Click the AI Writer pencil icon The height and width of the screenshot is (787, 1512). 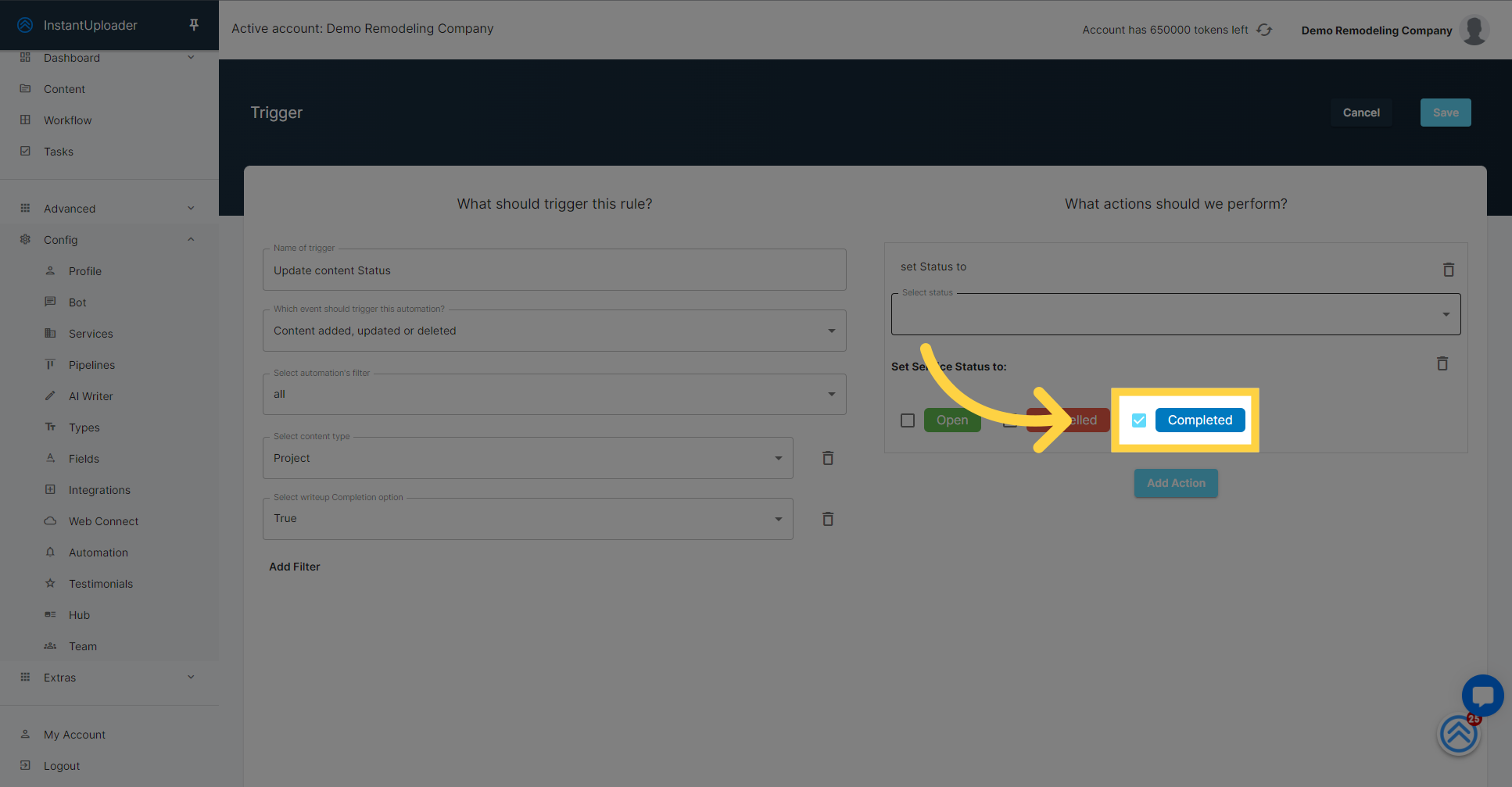pos(50,395)
